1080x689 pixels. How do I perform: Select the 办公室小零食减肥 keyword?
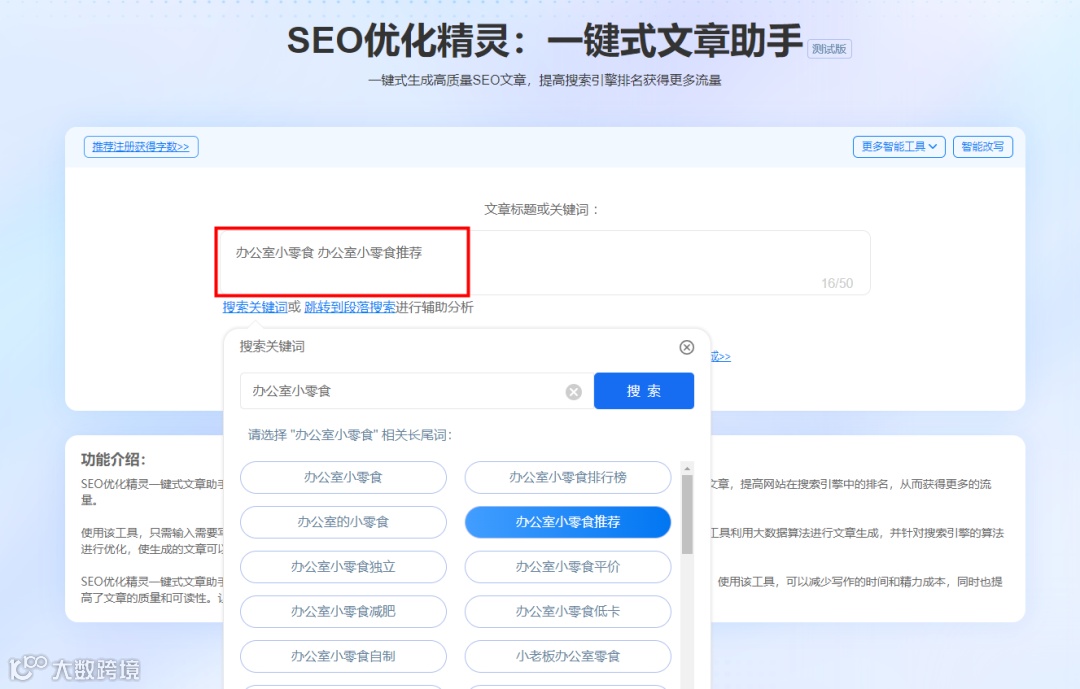pyautogui.click(x=343, y=612)
